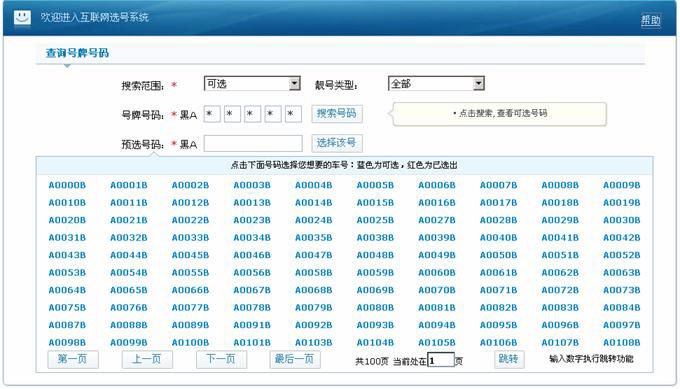Click the 预选号码 text field
The width and height of the screenshot is (680, 389).
tap(253, 143)
